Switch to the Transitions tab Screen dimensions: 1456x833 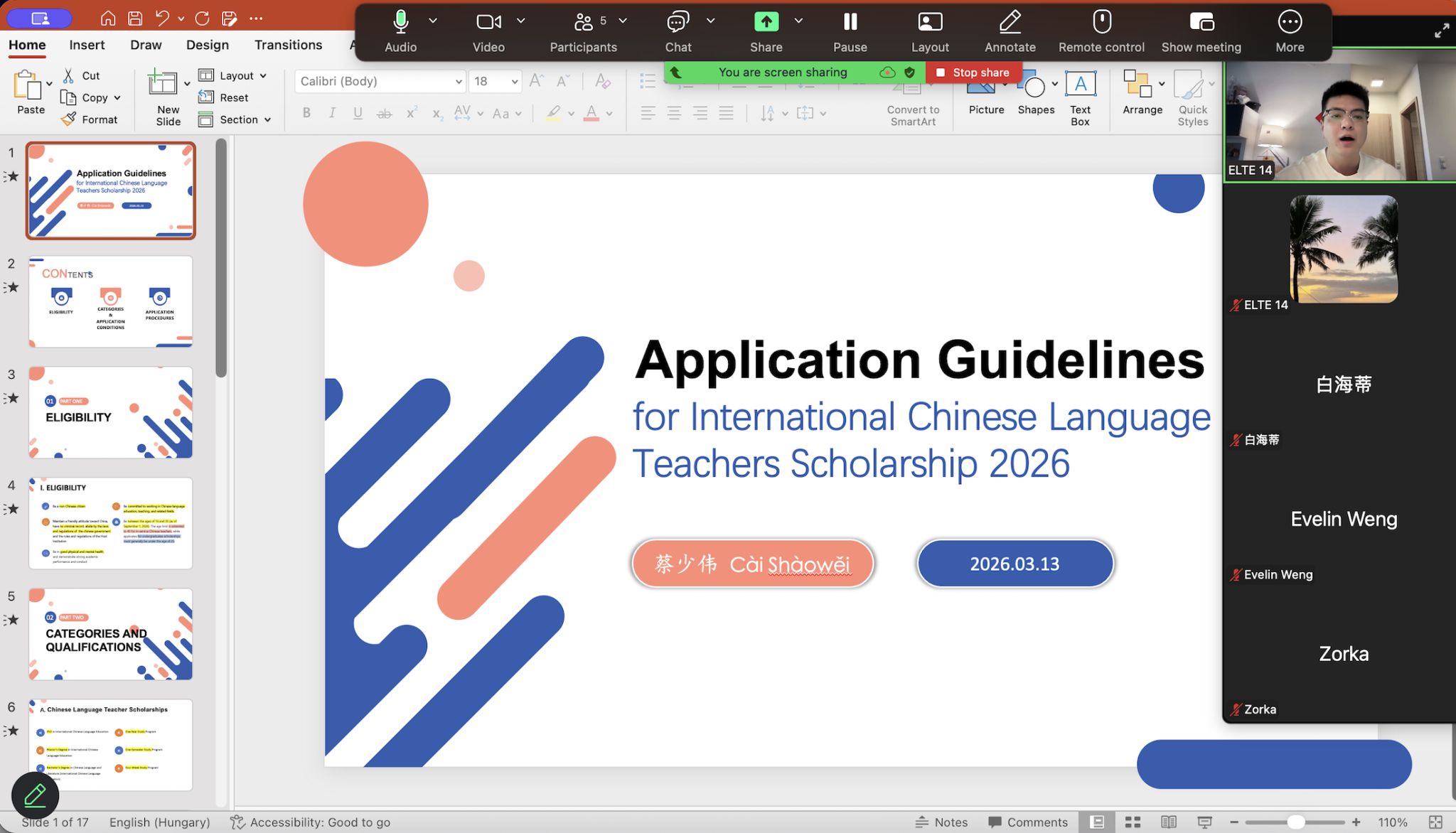pos(288,45)
